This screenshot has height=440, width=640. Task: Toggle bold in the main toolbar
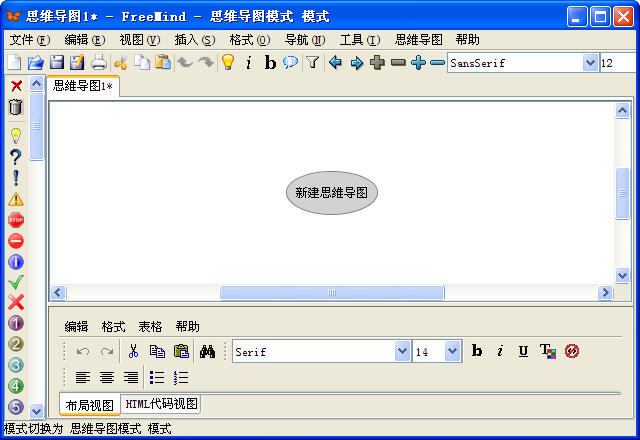(270, 62)
